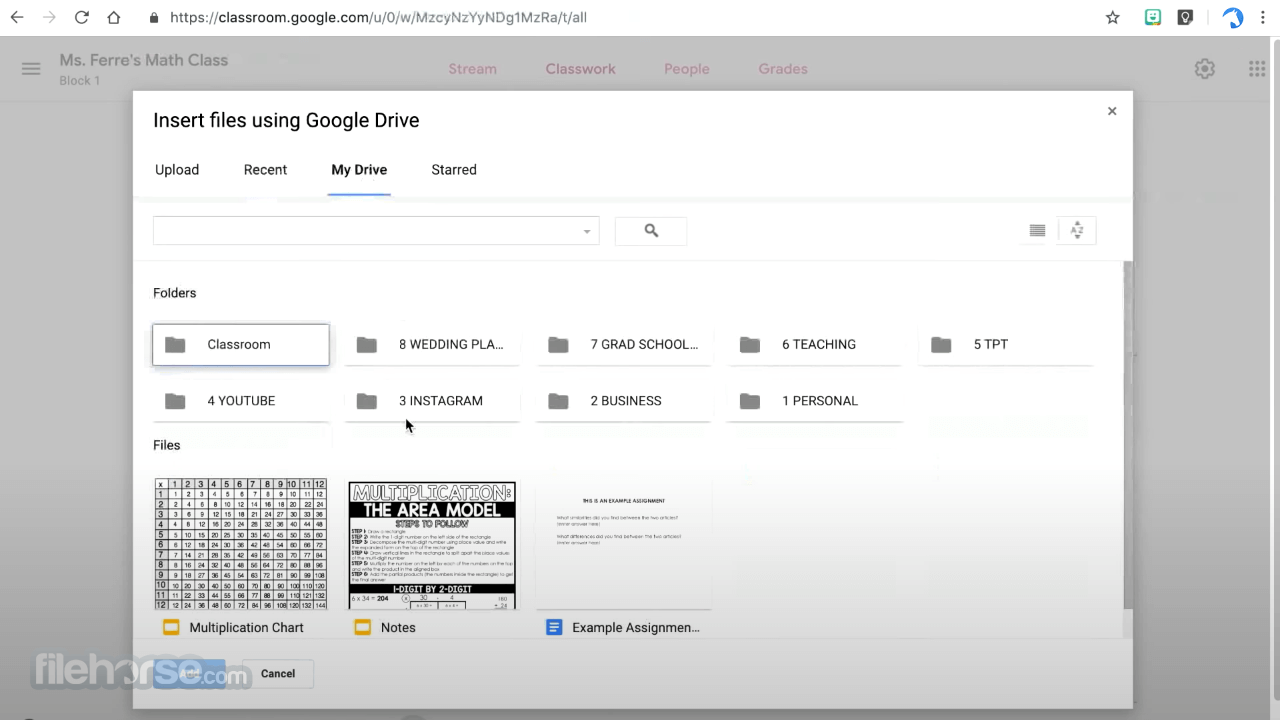Open Classroom main hamburger menu
The image size is (1280, 720).
[31, 69]
